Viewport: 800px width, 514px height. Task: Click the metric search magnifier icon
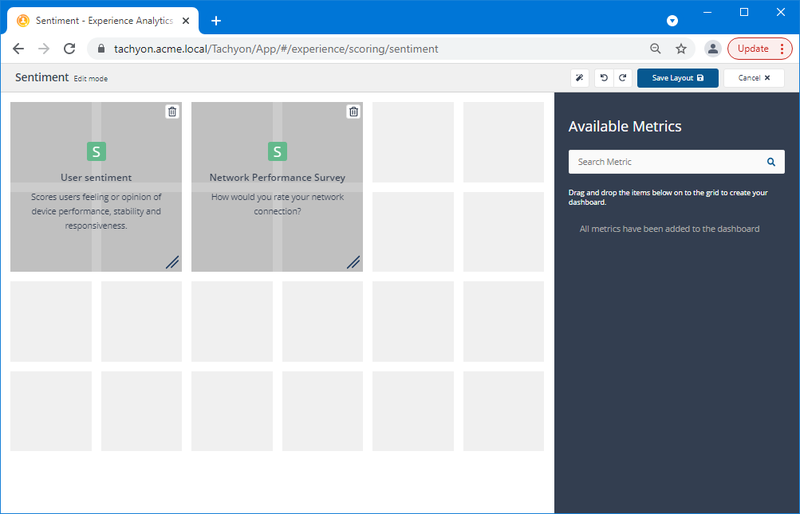pos(771,162)
